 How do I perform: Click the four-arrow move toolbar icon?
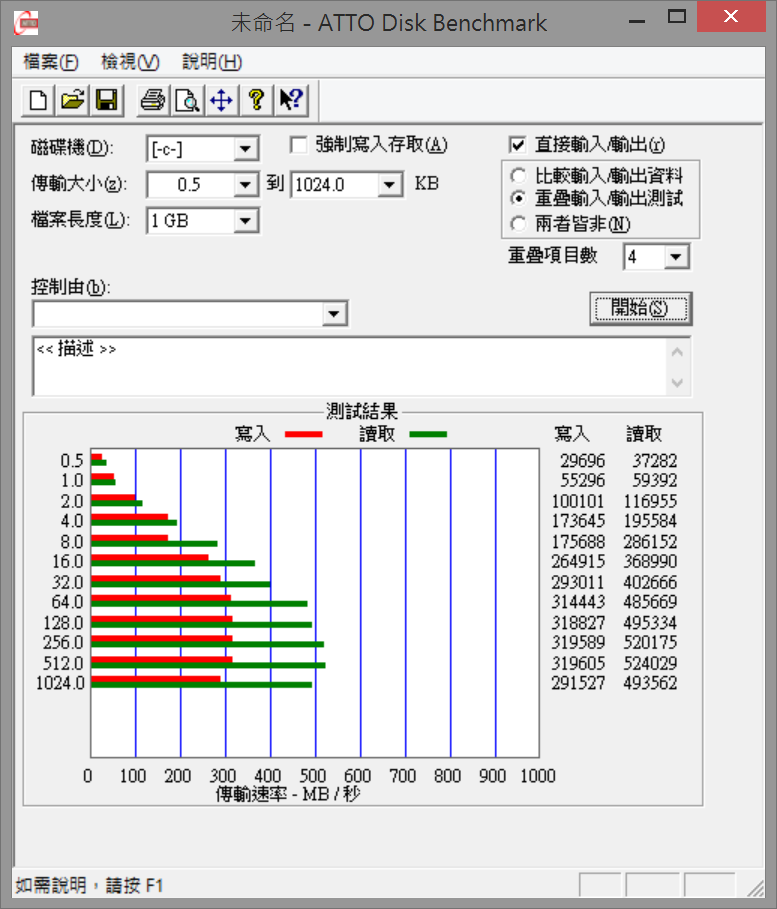(222, 100)
